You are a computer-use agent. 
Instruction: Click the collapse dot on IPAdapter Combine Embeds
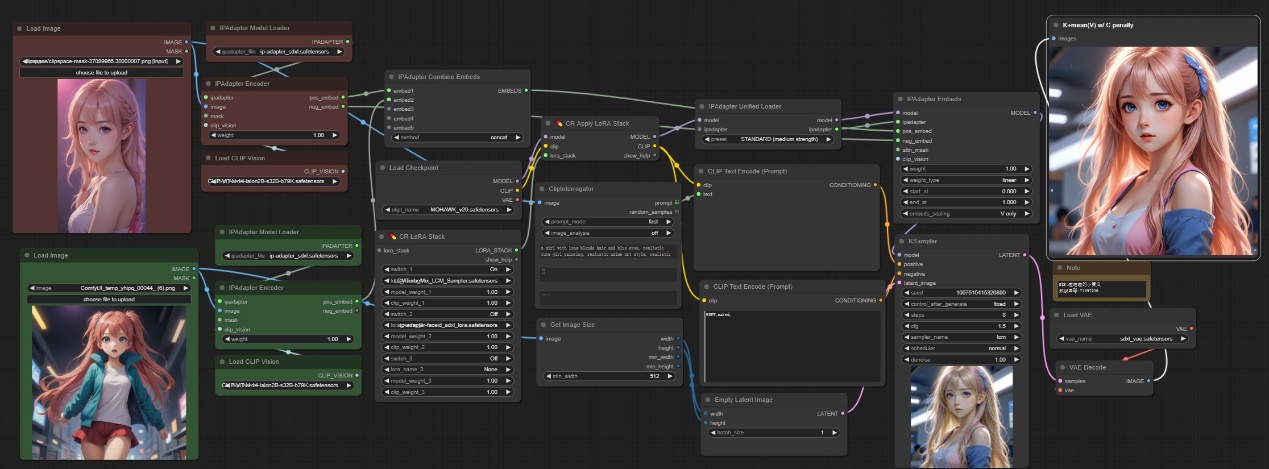[x=392, y=76]
